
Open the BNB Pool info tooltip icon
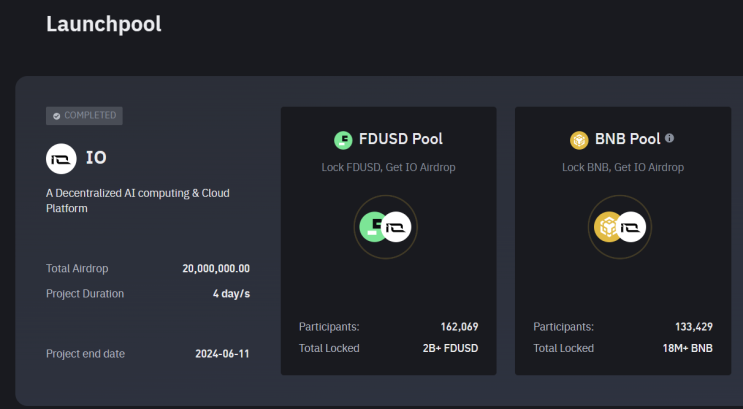click(x=669, y=138)
